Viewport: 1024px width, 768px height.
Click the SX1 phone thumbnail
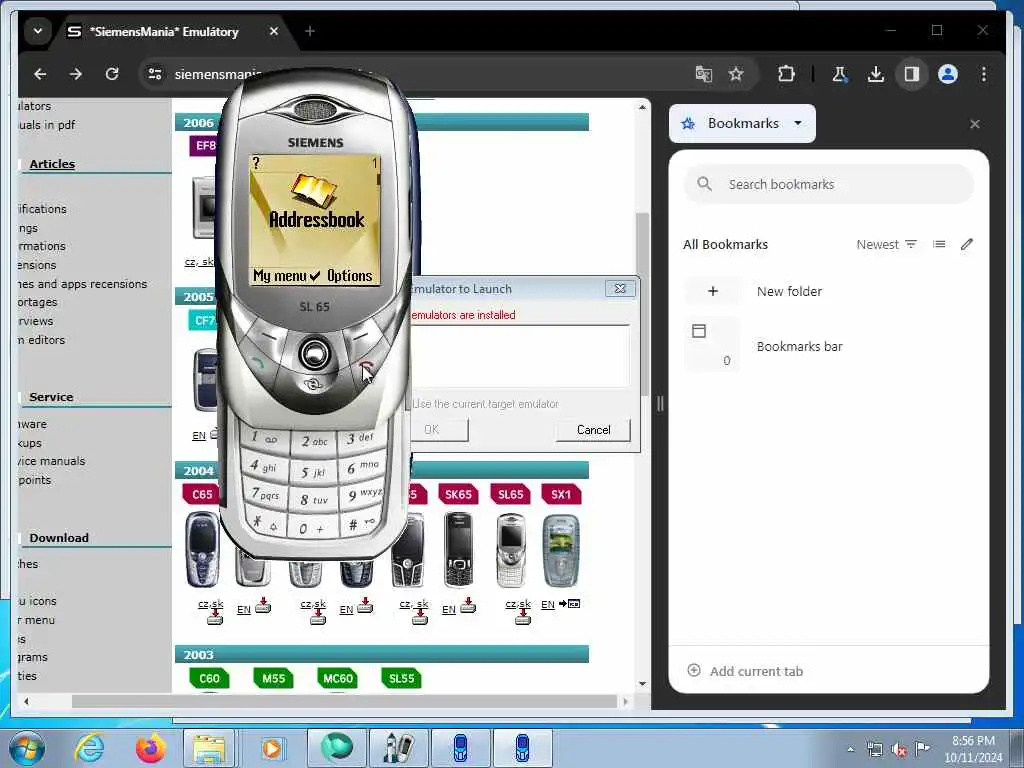561,551
